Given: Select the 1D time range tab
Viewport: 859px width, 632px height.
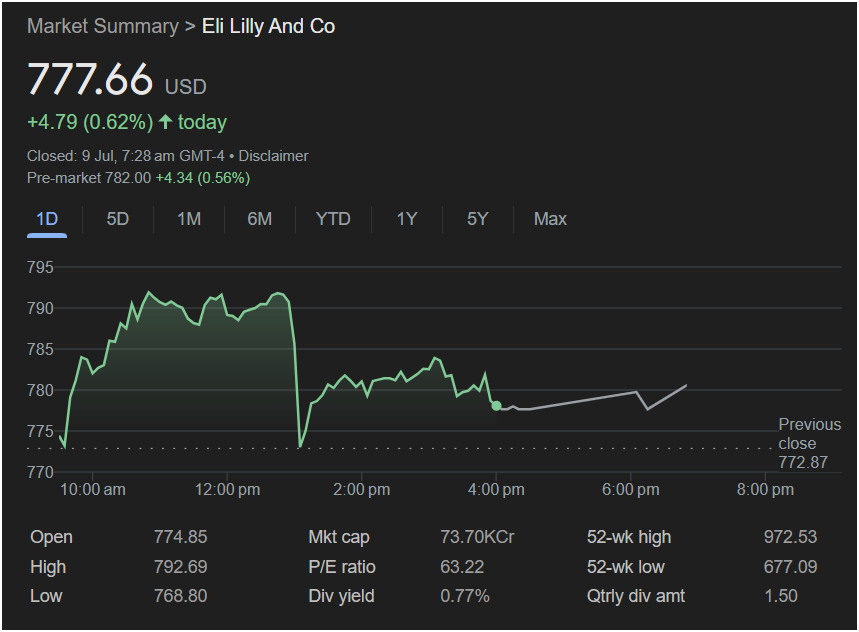Looking at the screenshot, I should (47, 219).
